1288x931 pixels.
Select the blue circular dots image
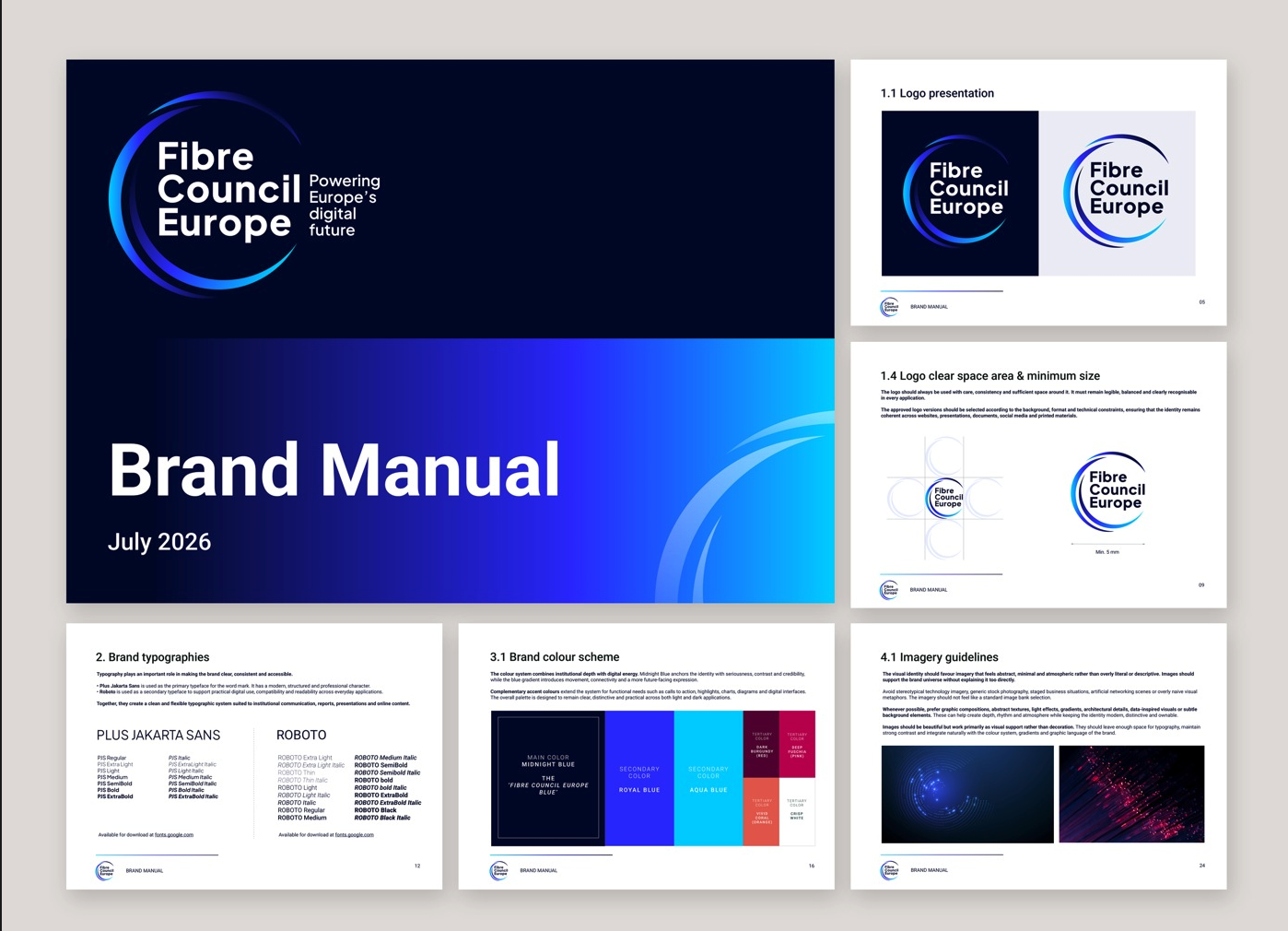pos(967,794)
